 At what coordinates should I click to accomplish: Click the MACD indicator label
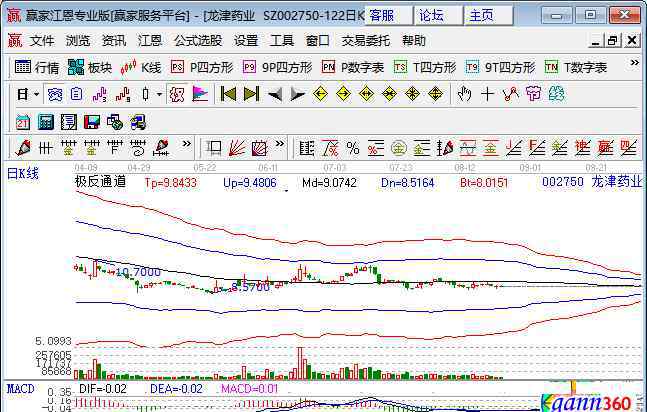click(21, 389)
